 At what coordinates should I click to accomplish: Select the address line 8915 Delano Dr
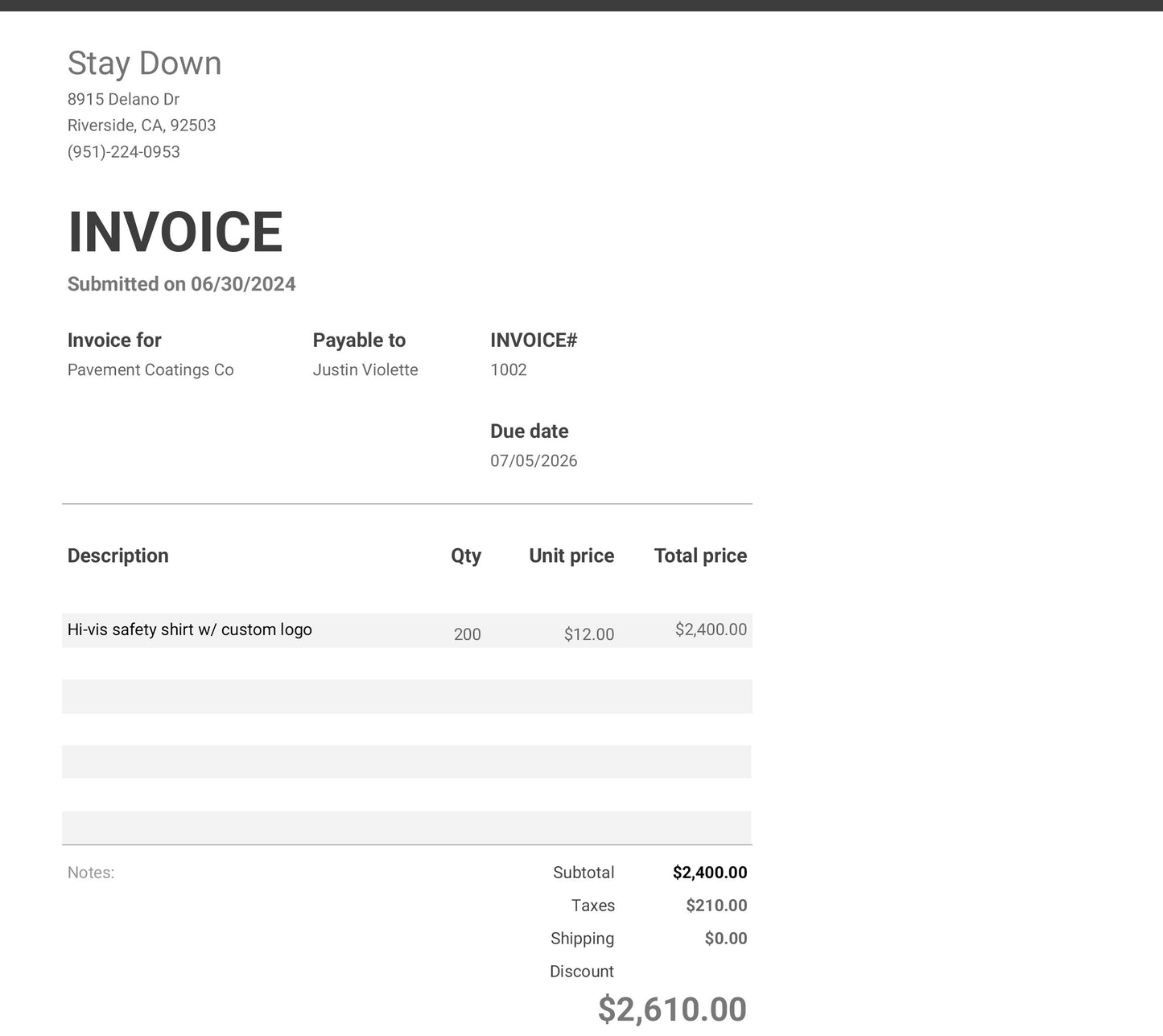coord(123,99)
